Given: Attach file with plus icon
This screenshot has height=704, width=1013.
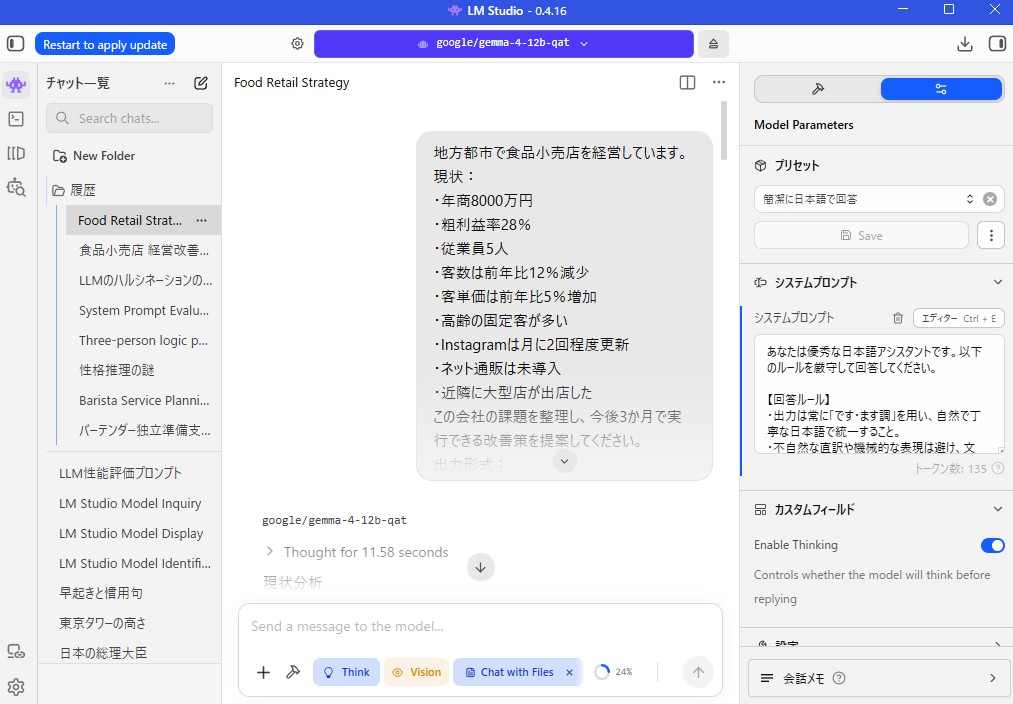Looking at the screenshot, I should pos(264,672).
